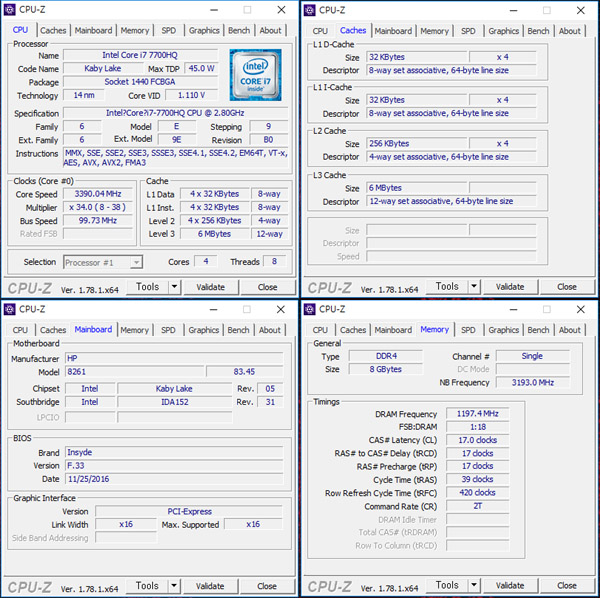Click the Command Rate value 2T
The image size is (600, 598).
point(478,506)
